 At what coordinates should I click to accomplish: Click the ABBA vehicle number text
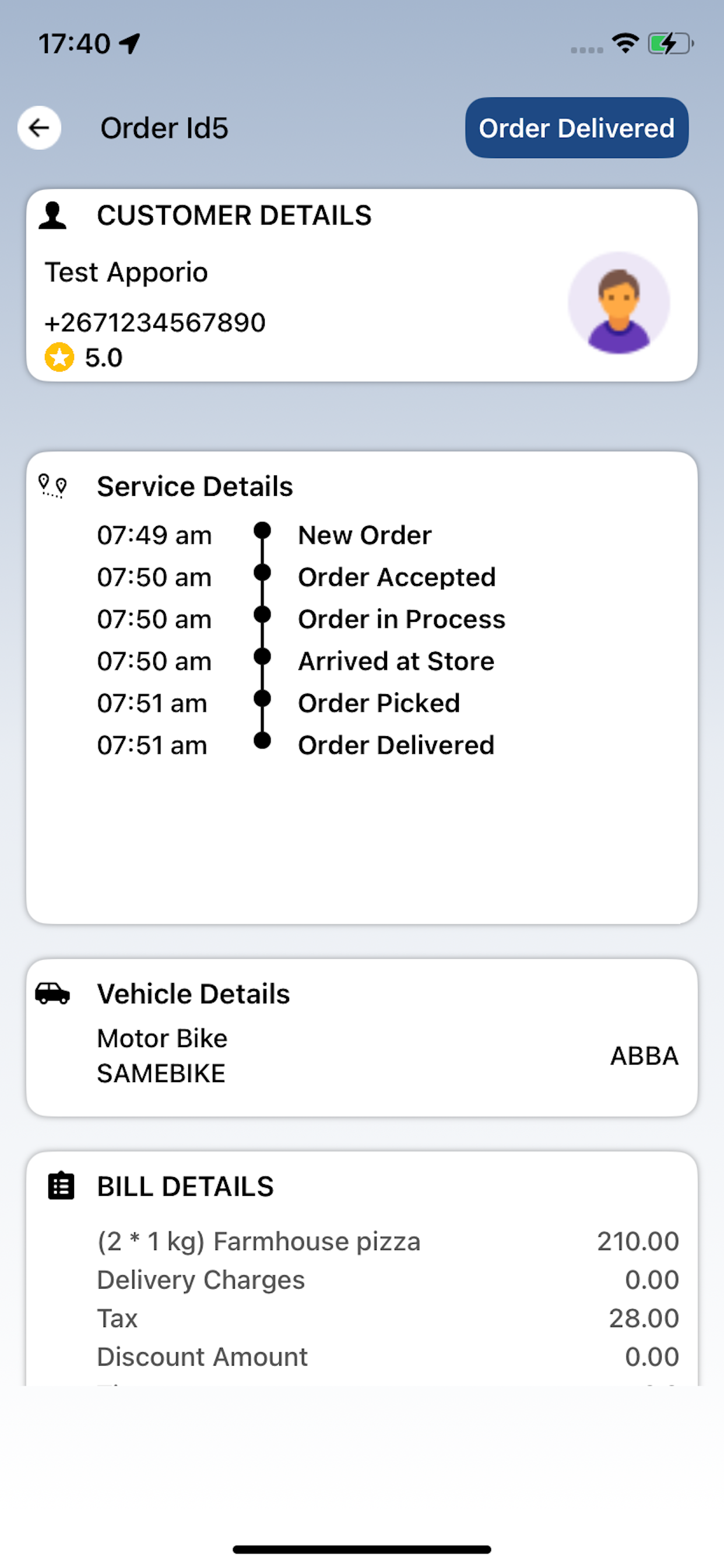click(x=644, y=1056)
